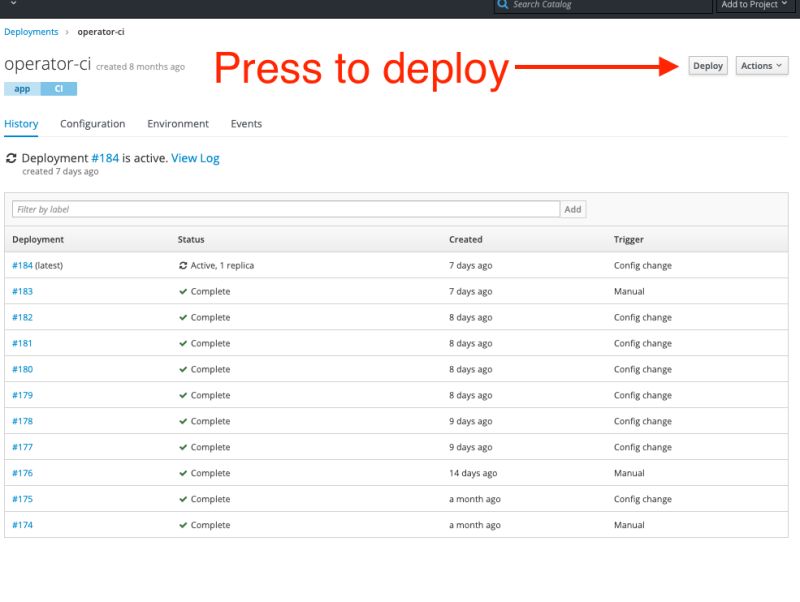Open deployment #181
The height and width of the screenshot is (602, 800).
pyautogui.click(x=22, y=343)
